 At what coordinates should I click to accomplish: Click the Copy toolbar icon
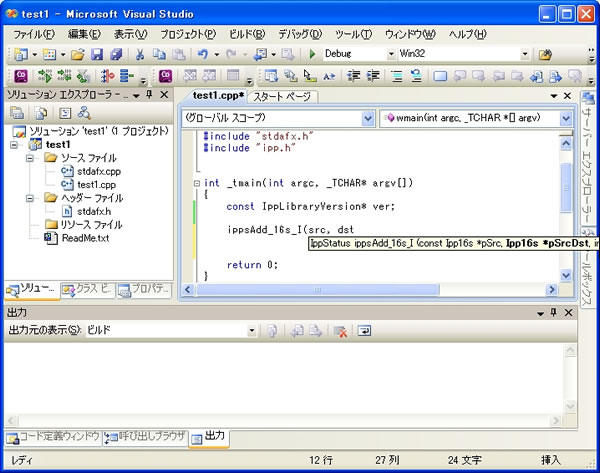coord(159,54)
